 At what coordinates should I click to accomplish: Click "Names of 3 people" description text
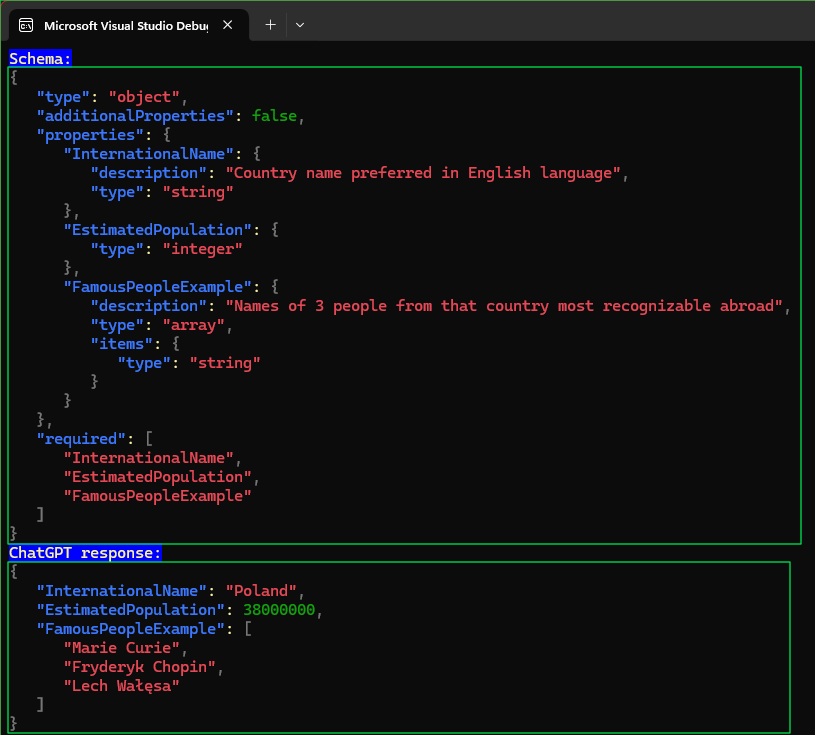coord(504,306)
